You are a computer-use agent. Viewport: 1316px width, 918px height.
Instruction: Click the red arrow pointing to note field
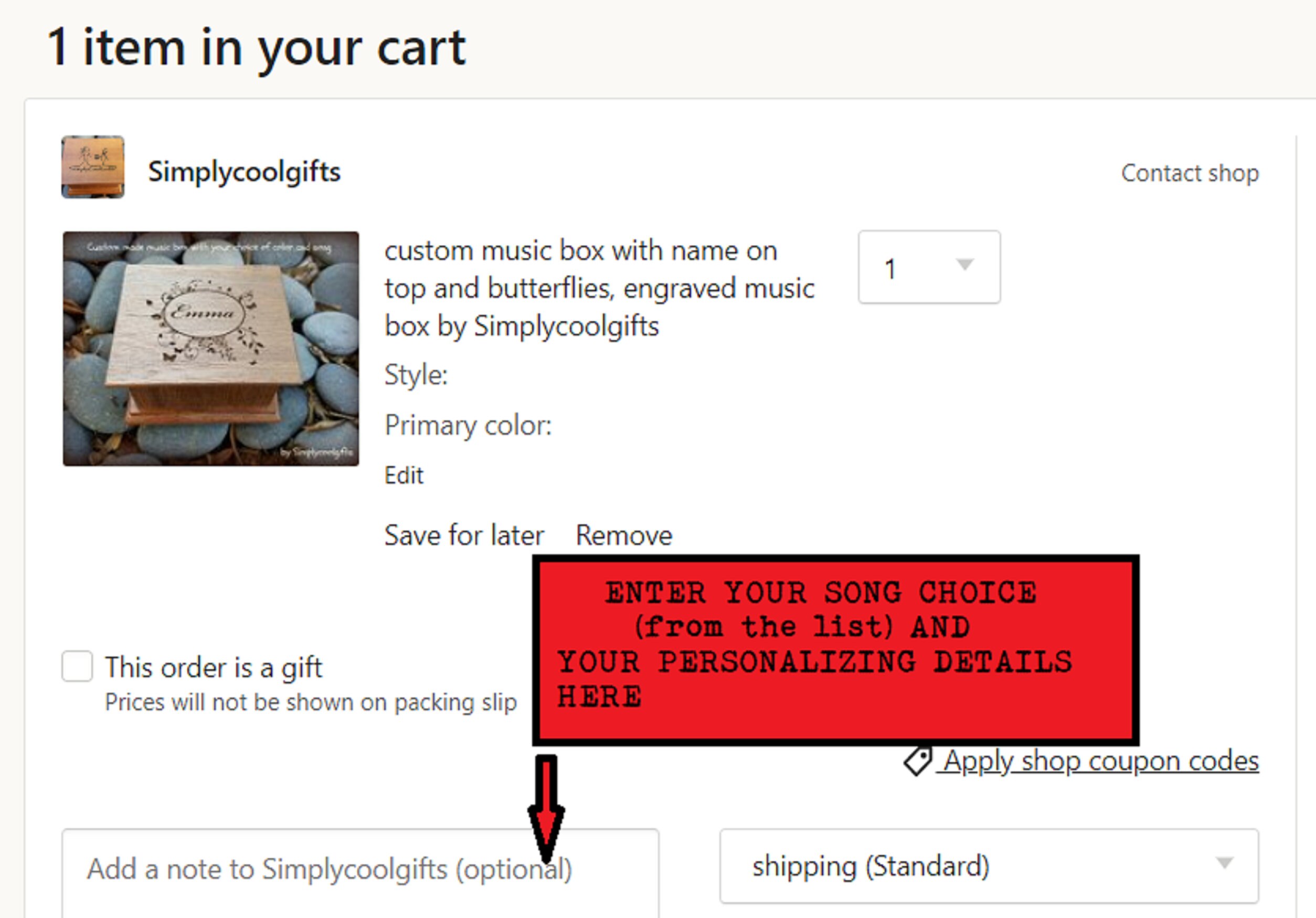(x=546, y=808)
